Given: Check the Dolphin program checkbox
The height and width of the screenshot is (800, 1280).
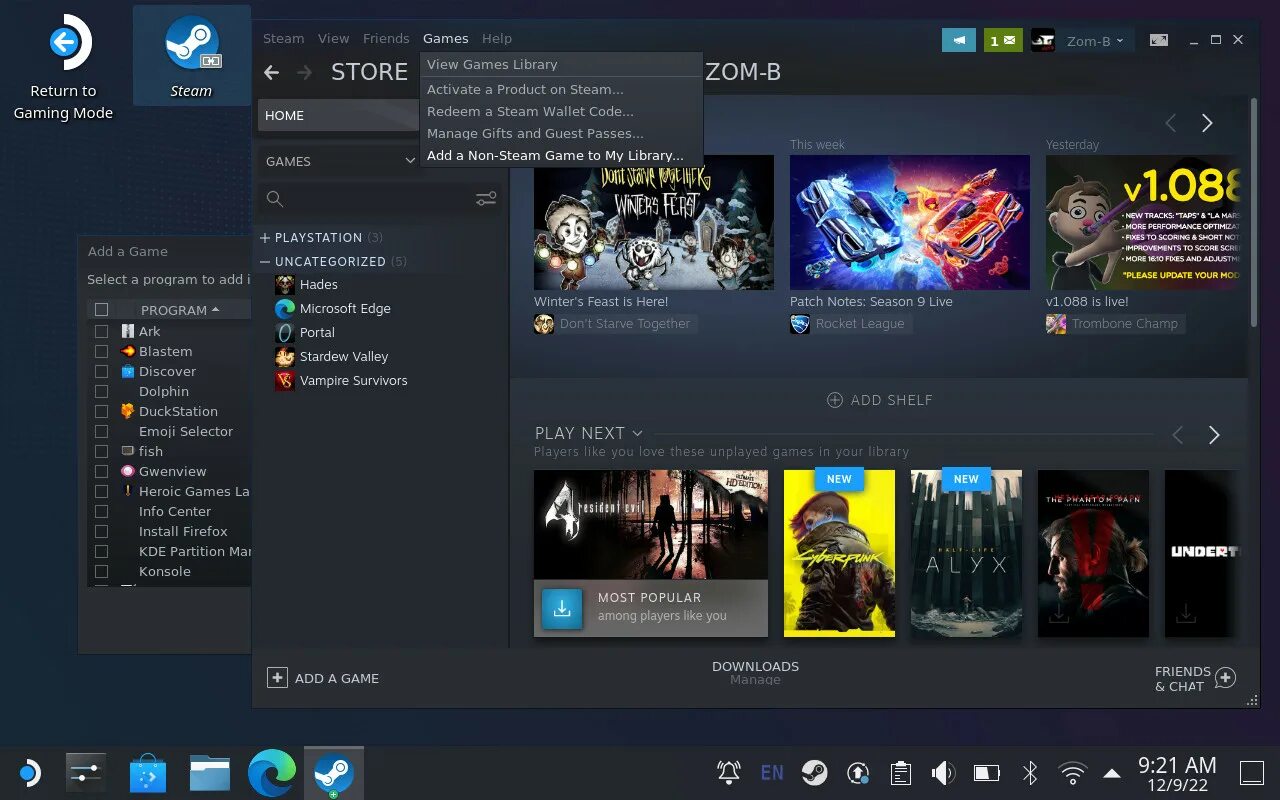Looking at the screenshot, I should point(101,391).
